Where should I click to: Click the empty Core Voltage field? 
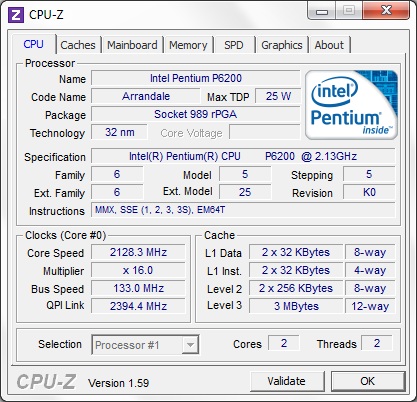click(x=265, y=132)
